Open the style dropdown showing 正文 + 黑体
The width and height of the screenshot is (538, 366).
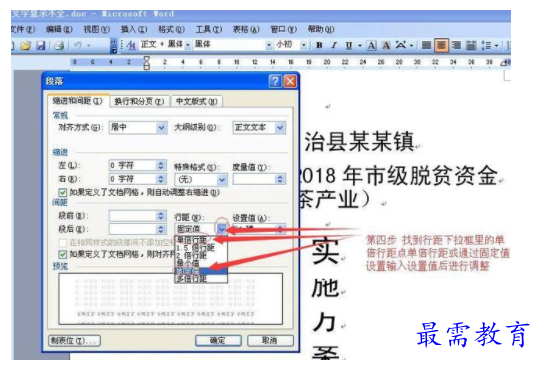click(188, 45)
